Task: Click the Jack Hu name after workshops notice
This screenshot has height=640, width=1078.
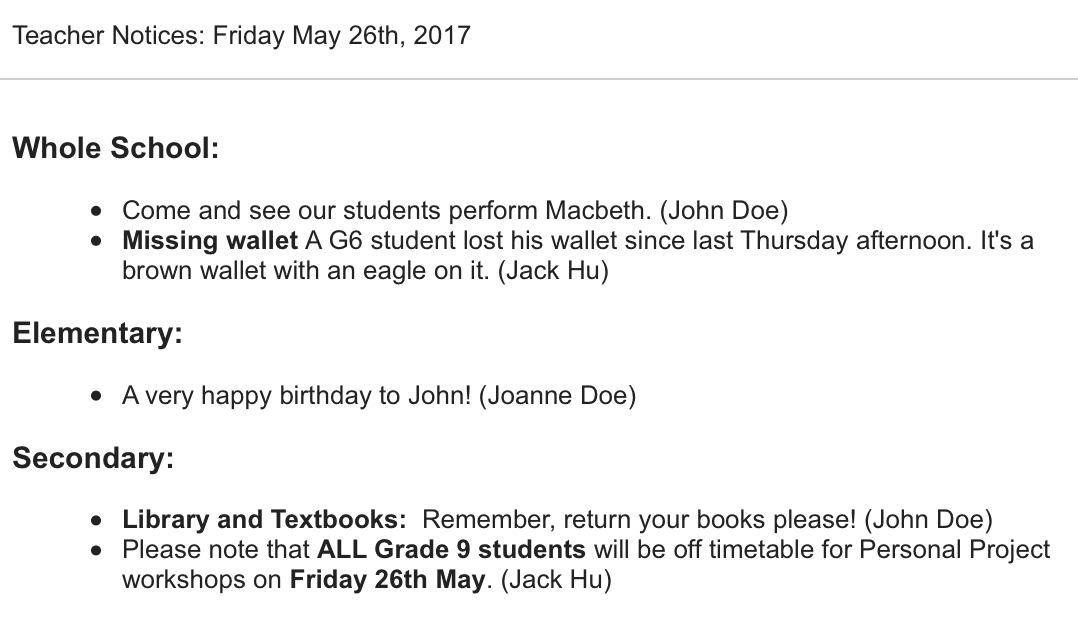Action: coord(556,580)
